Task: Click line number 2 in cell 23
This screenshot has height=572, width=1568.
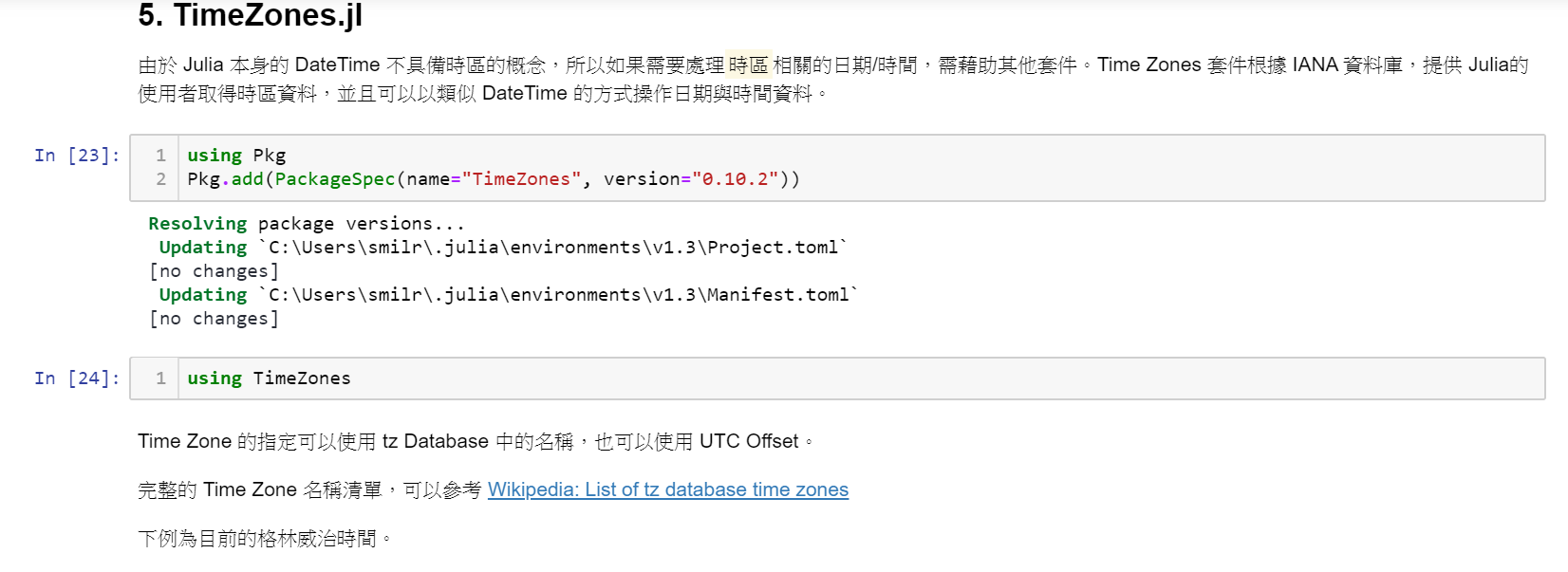Action: pos(160,179)
